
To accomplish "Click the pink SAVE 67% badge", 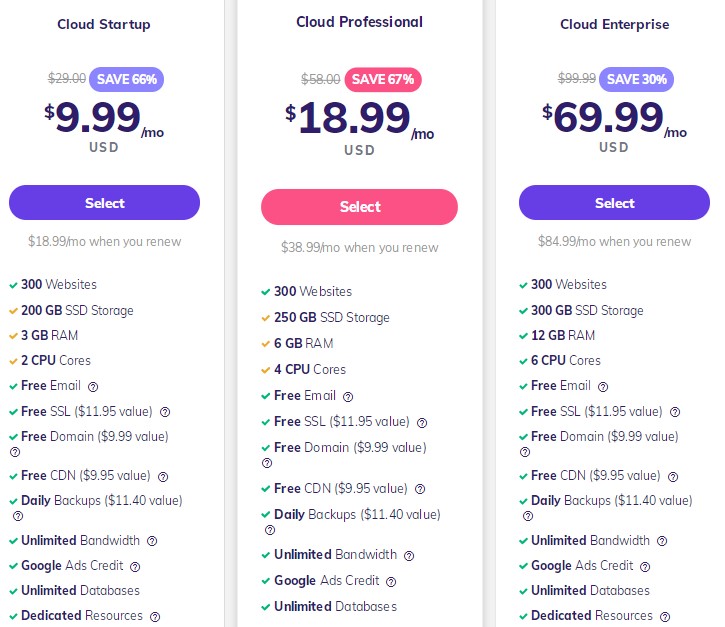I will point(383,79).
